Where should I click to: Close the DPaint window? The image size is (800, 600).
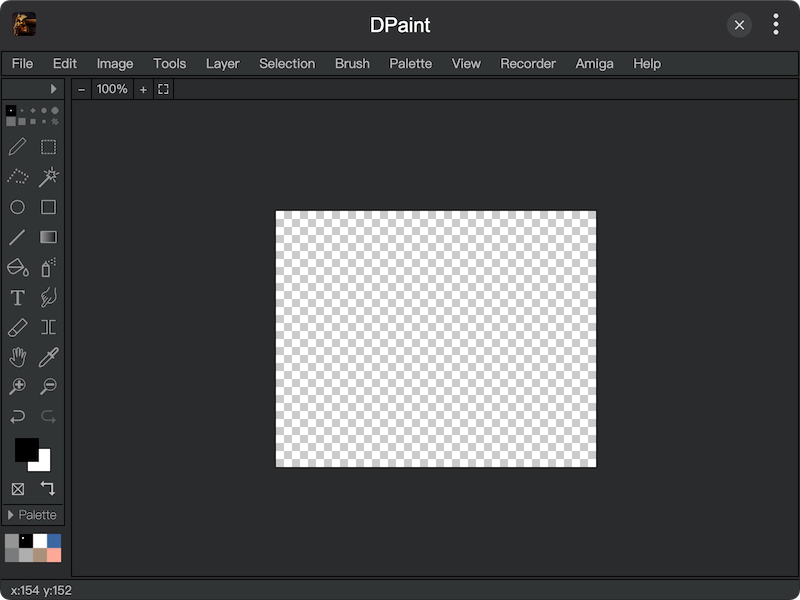point(739,25)
